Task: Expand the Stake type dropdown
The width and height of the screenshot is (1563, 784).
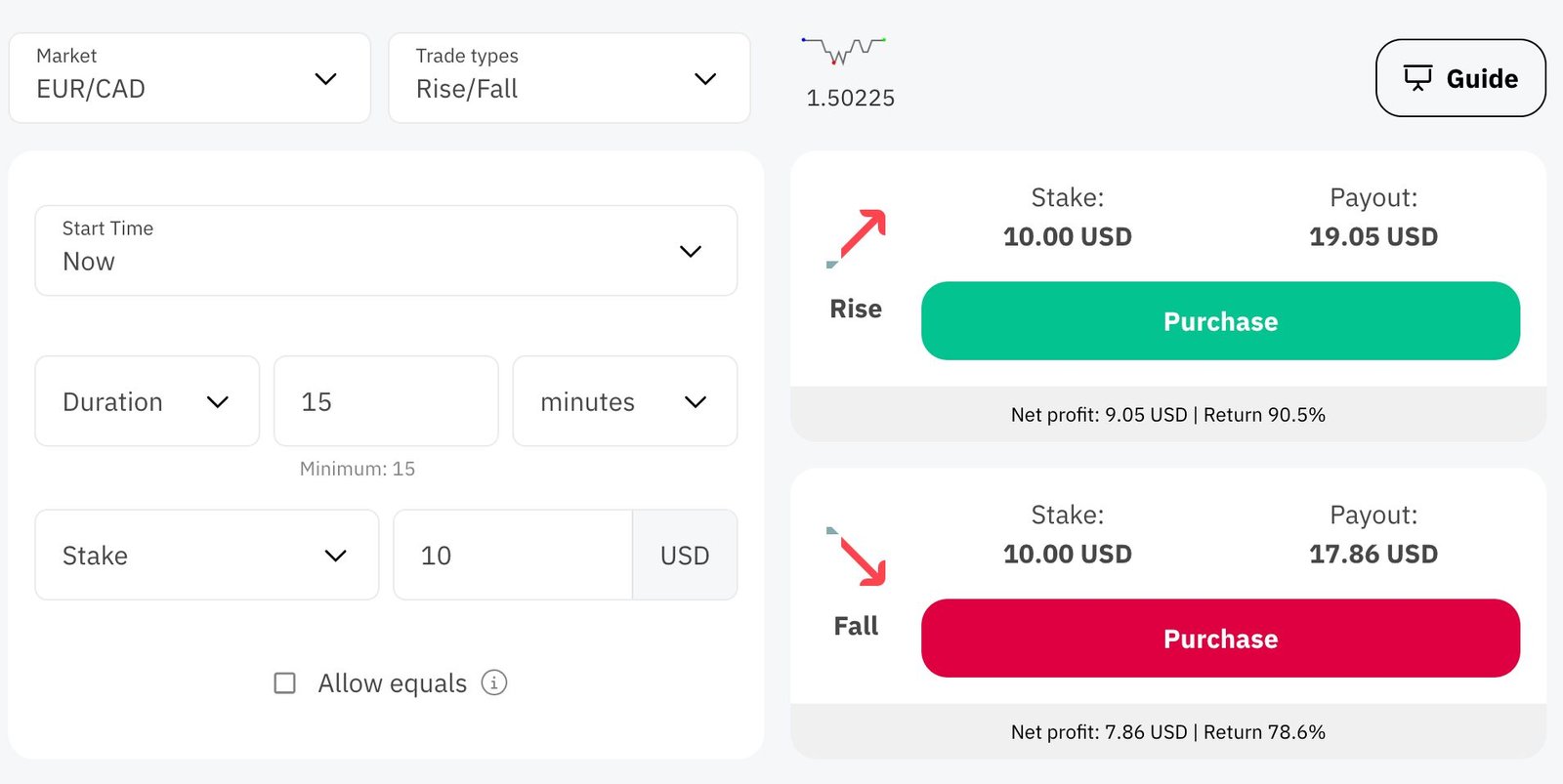Action: 206,555
